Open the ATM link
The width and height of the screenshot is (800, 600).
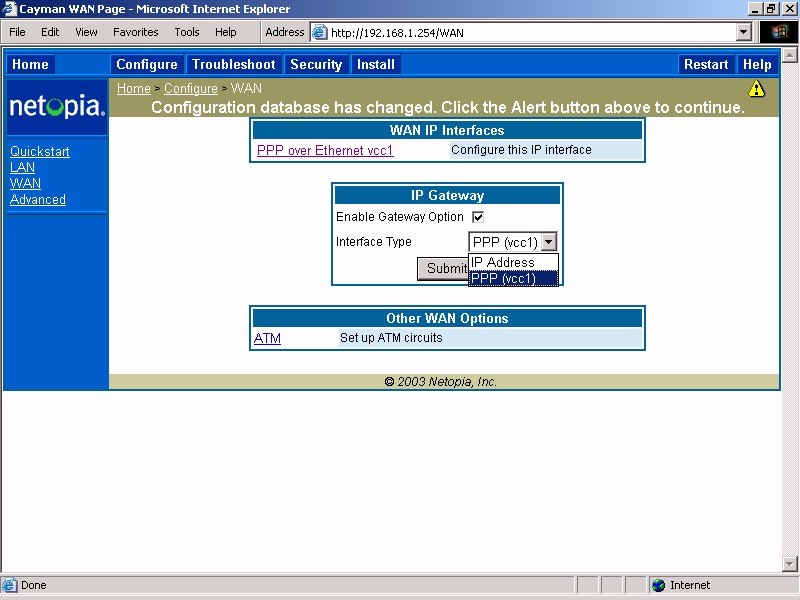click(x=267, y=338)
